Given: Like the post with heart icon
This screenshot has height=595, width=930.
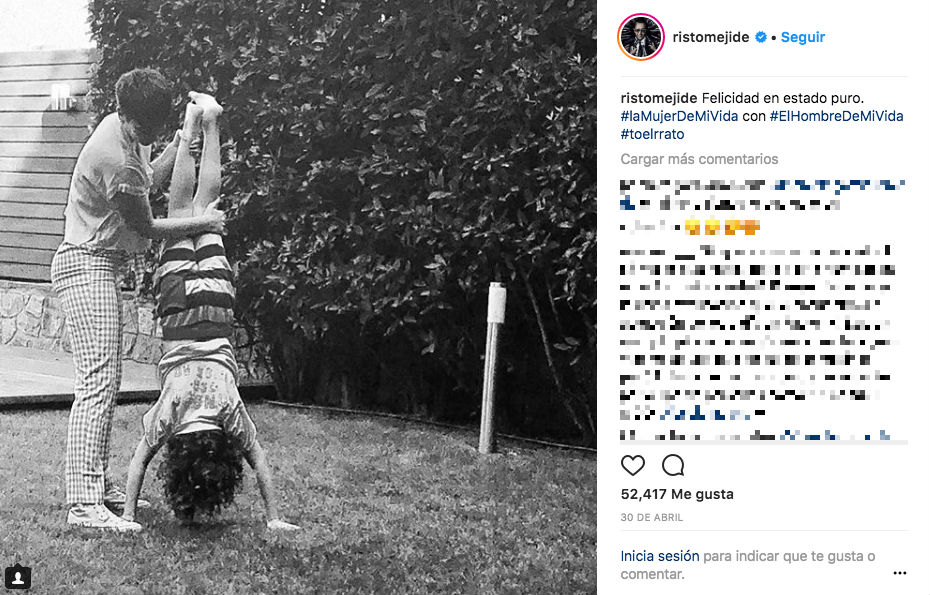Looking at the screenshot, I should [633, 466].
